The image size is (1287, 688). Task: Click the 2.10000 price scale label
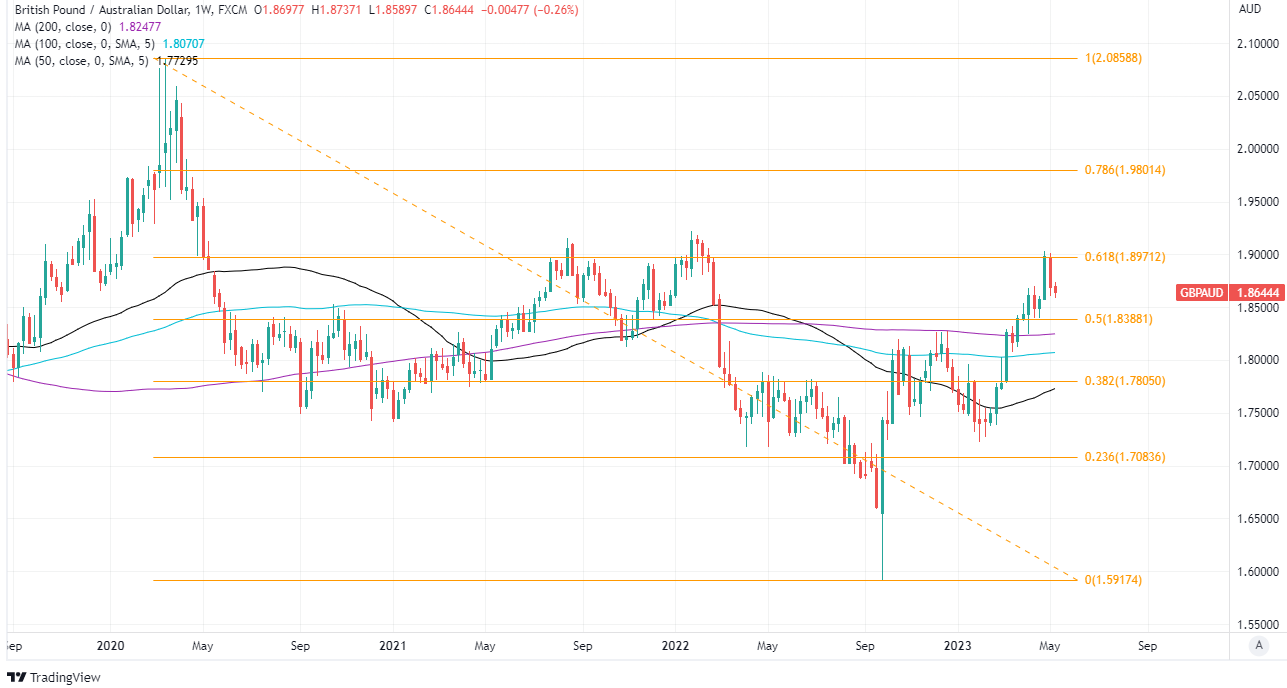(1256, 44)
